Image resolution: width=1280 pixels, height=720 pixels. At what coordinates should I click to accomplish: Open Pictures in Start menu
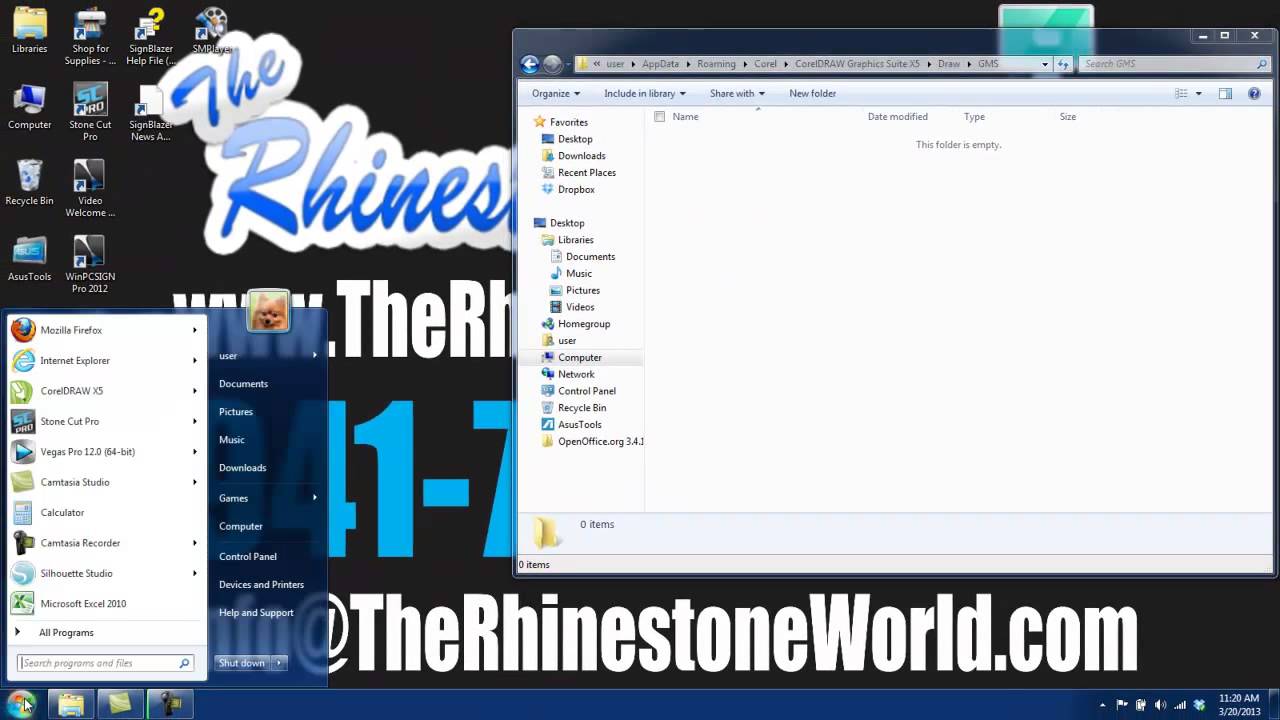pyautogui.click(x=236, y=412)
